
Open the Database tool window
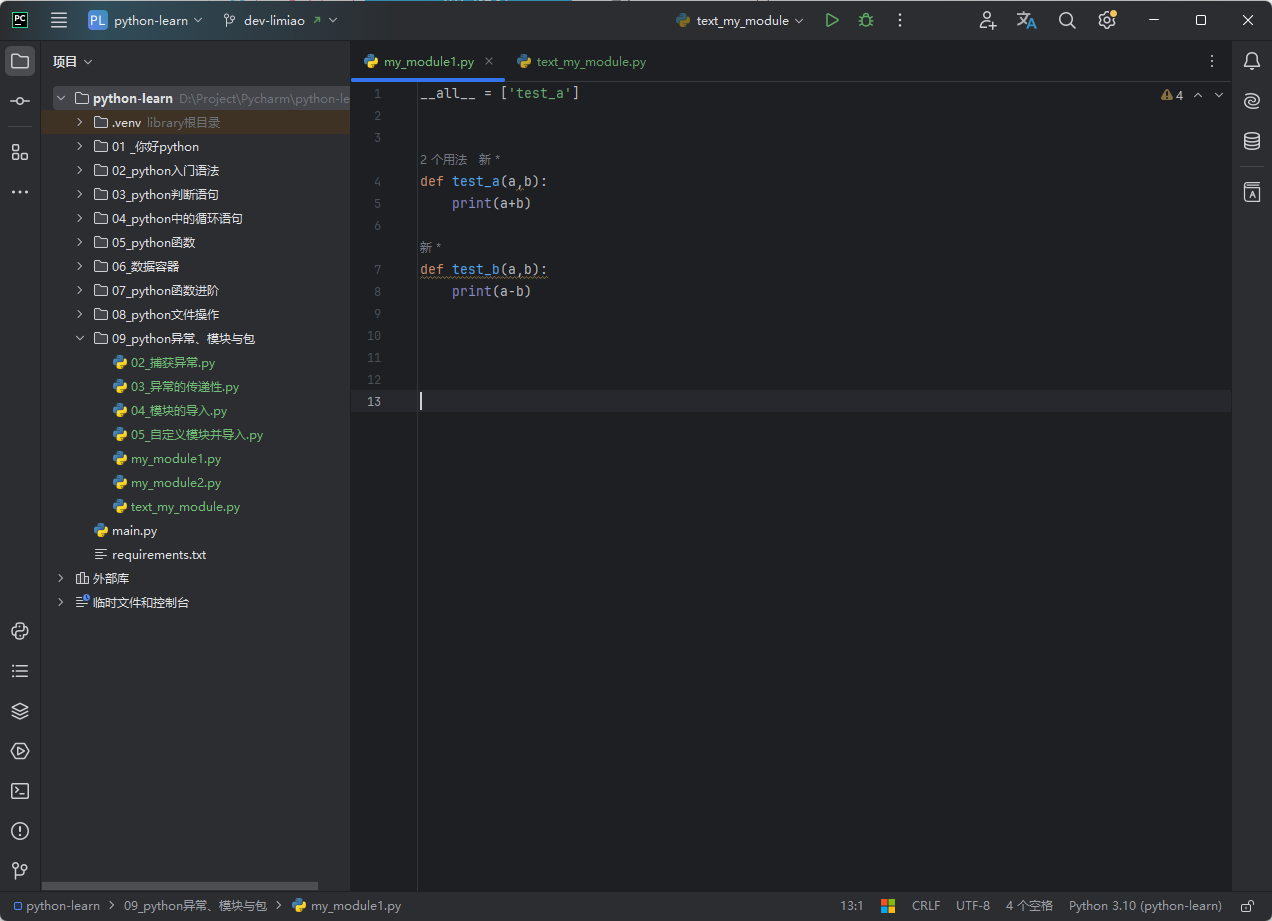tap(1252, 141)
